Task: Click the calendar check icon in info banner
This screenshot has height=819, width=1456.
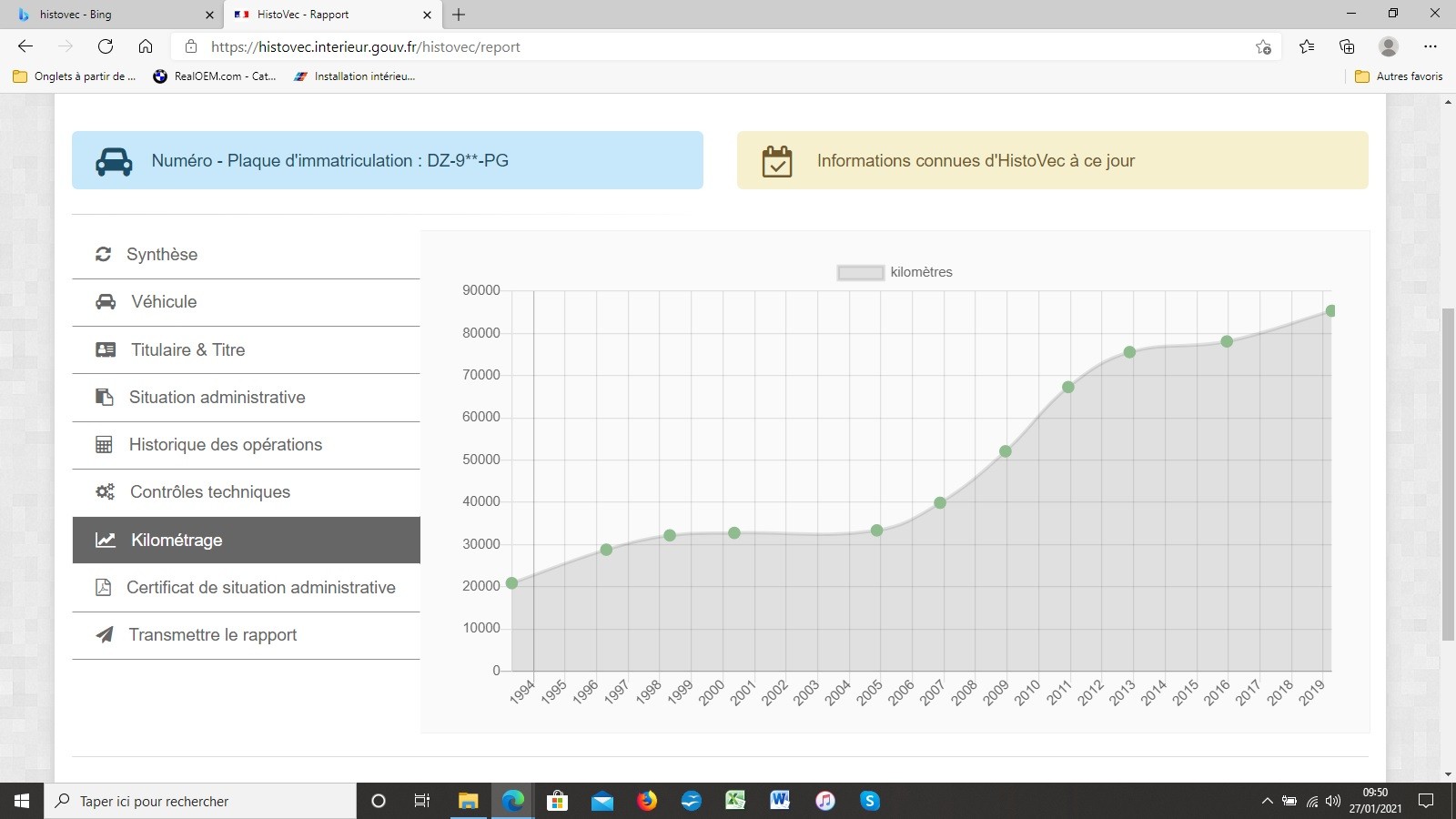Action: pyautogui.click(x=777, y=161)
